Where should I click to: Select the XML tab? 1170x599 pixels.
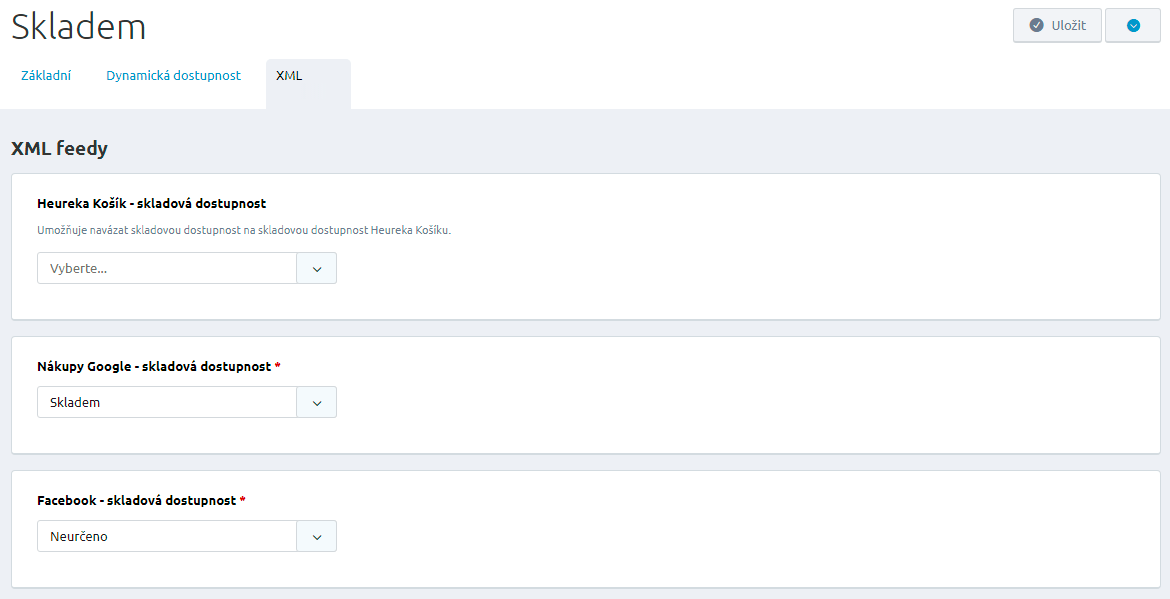[x=289, y=76]
